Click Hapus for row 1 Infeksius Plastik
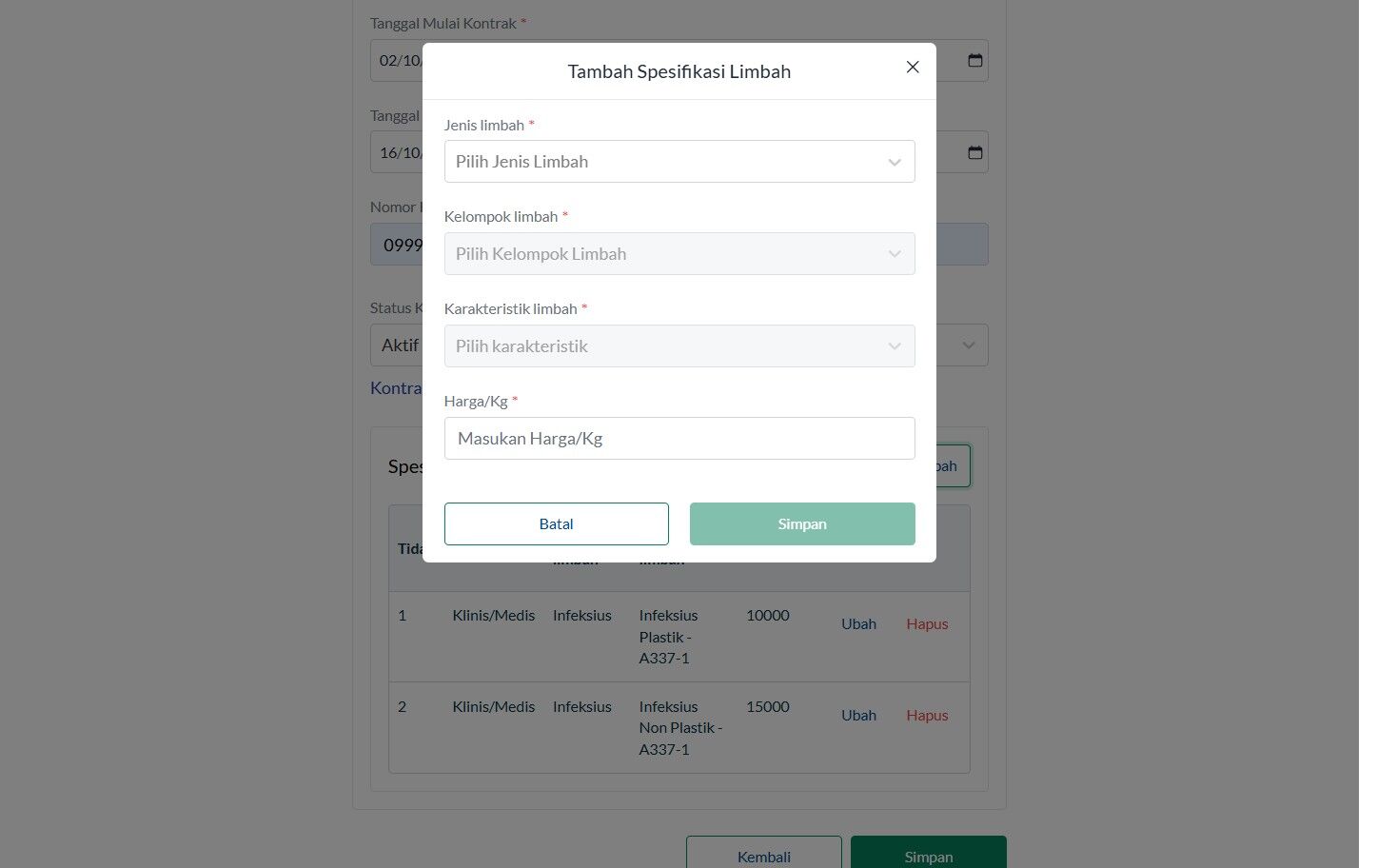Viewport: 1377px width, 868px height. pyautogui.click(x=927, y=624)
